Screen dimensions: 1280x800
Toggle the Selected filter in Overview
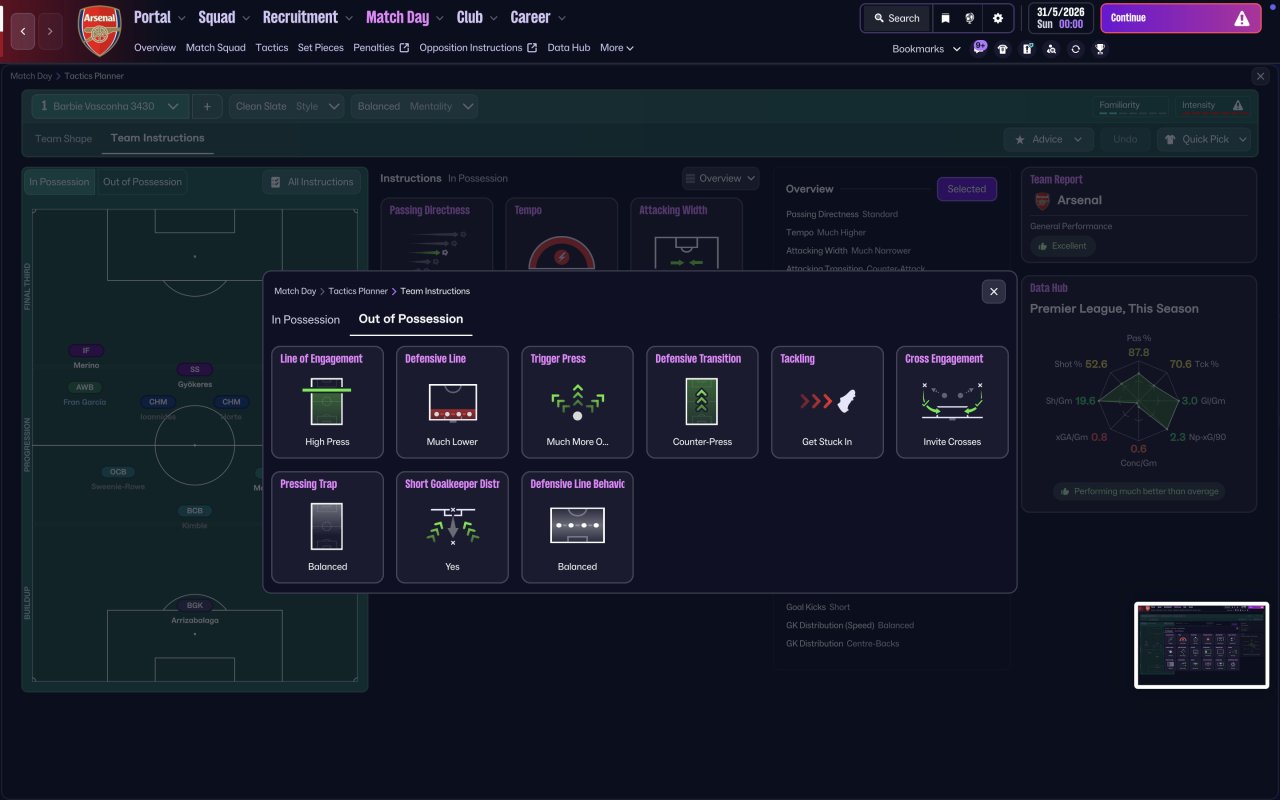pos(966,189)
